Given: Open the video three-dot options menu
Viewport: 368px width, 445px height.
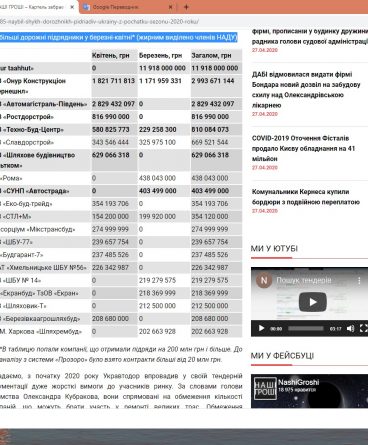Looking at the screenshot, I should point(359,281).
